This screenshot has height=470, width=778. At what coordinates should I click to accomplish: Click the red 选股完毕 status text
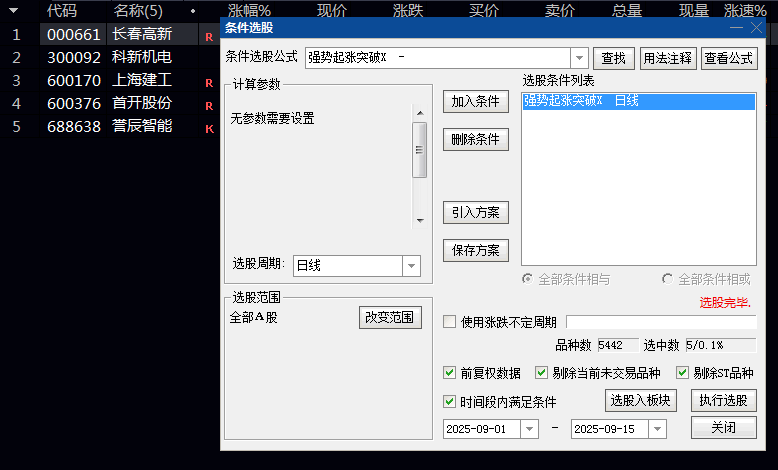(725, 302)
